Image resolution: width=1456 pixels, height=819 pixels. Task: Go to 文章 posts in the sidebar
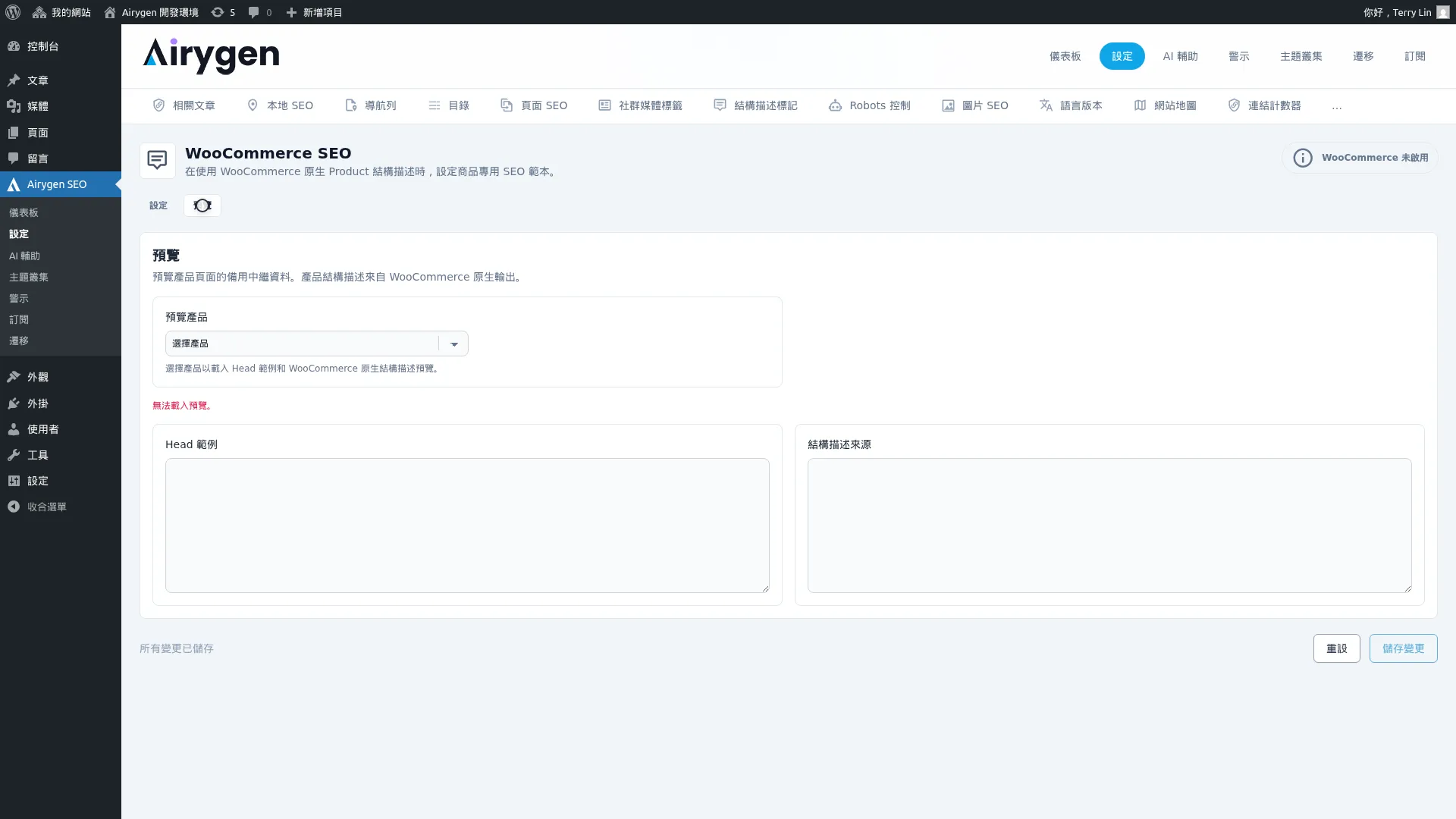61,80
